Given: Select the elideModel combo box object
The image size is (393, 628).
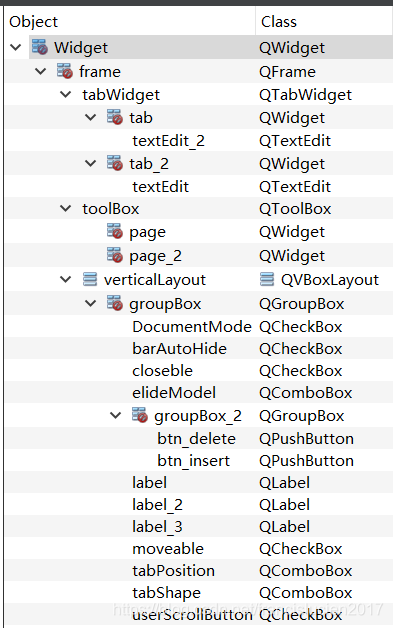Looking at the screenshot, I should [174, 393].
